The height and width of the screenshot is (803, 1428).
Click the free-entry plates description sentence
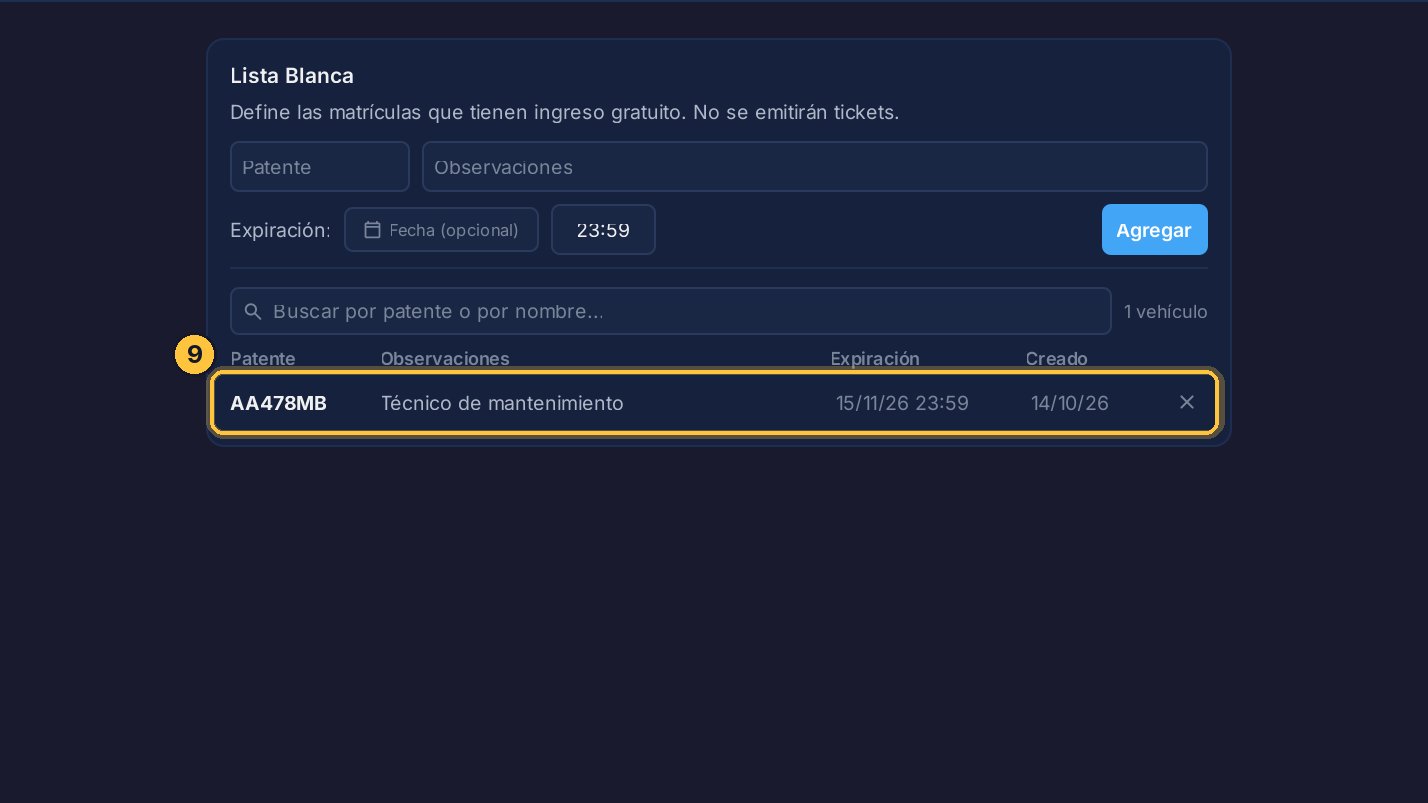565,112
